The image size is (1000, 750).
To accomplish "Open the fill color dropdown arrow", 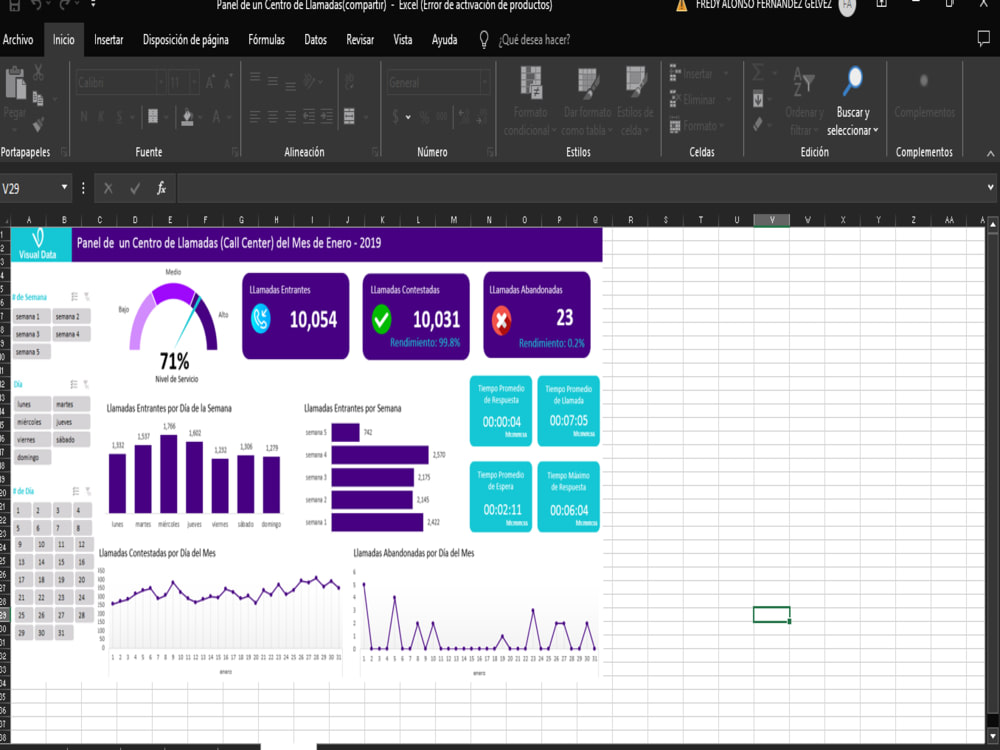I will 200,117.
